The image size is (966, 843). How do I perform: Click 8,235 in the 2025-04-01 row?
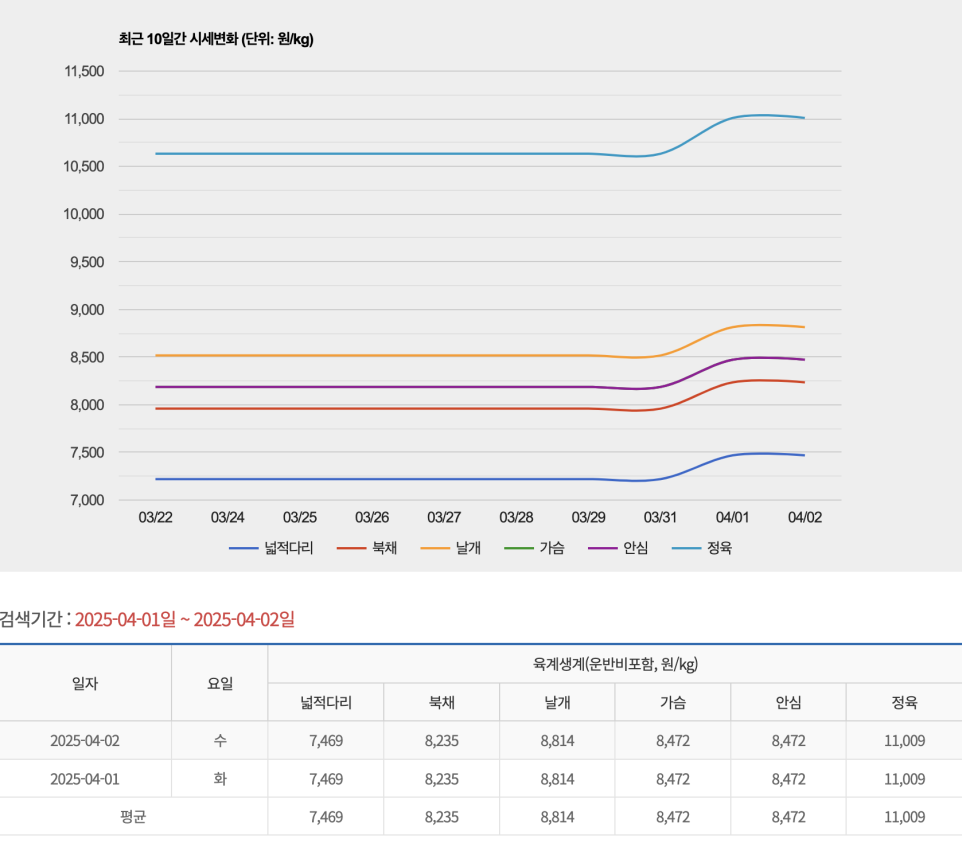click(x=442, y=780)
